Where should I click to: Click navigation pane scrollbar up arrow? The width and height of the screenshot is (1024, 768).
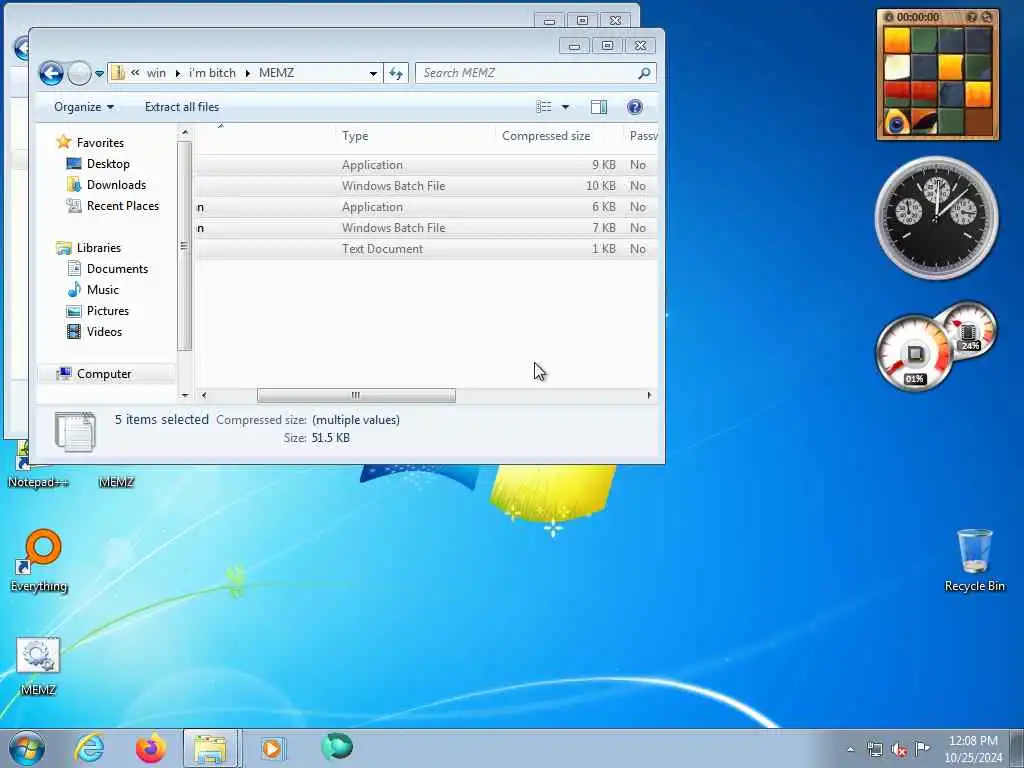coord(185,133)
